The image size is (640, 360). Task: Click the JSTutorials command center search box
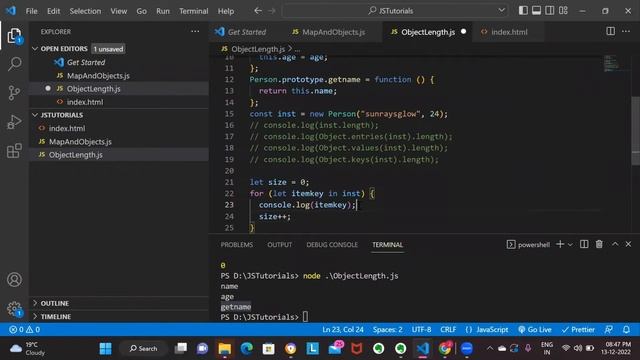tap(395, 11)
